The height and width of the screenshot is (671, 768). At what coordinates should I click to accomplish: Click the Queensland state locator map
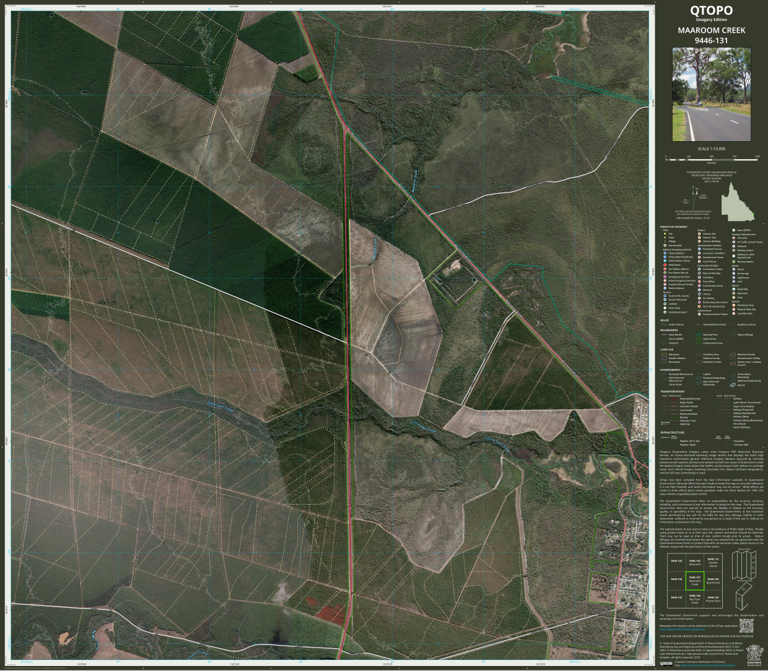737,202
